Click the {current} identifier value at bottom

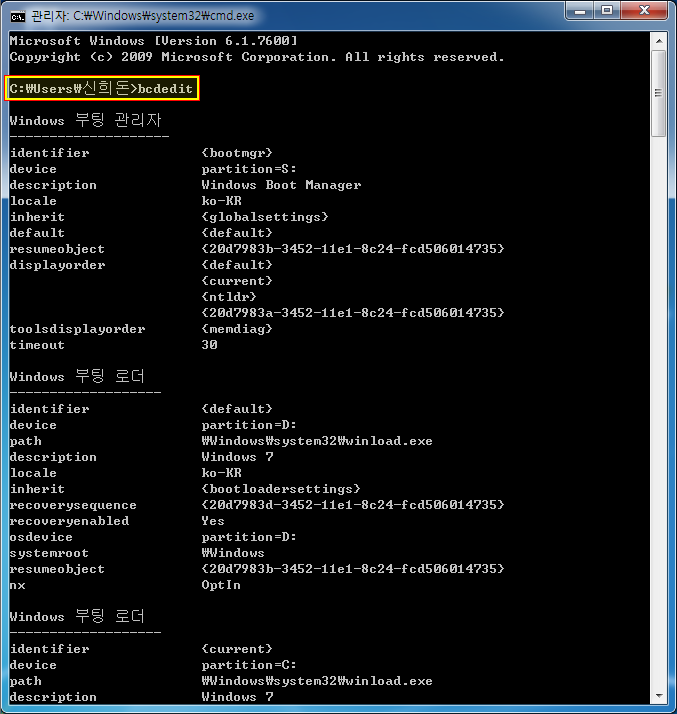[237, 649]
